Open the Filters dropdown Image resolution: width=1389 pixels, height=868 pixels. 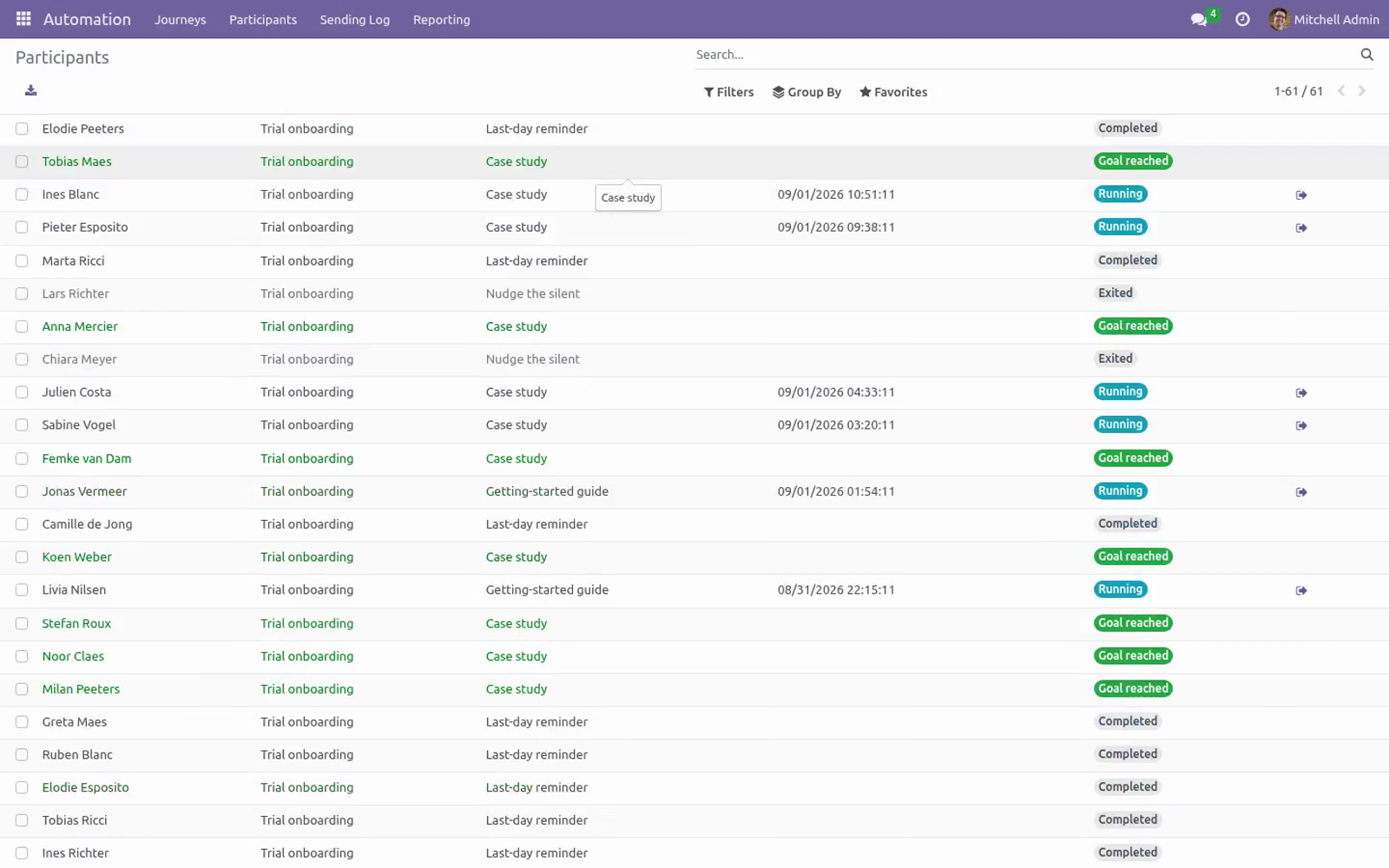click(x=728, y=92)
